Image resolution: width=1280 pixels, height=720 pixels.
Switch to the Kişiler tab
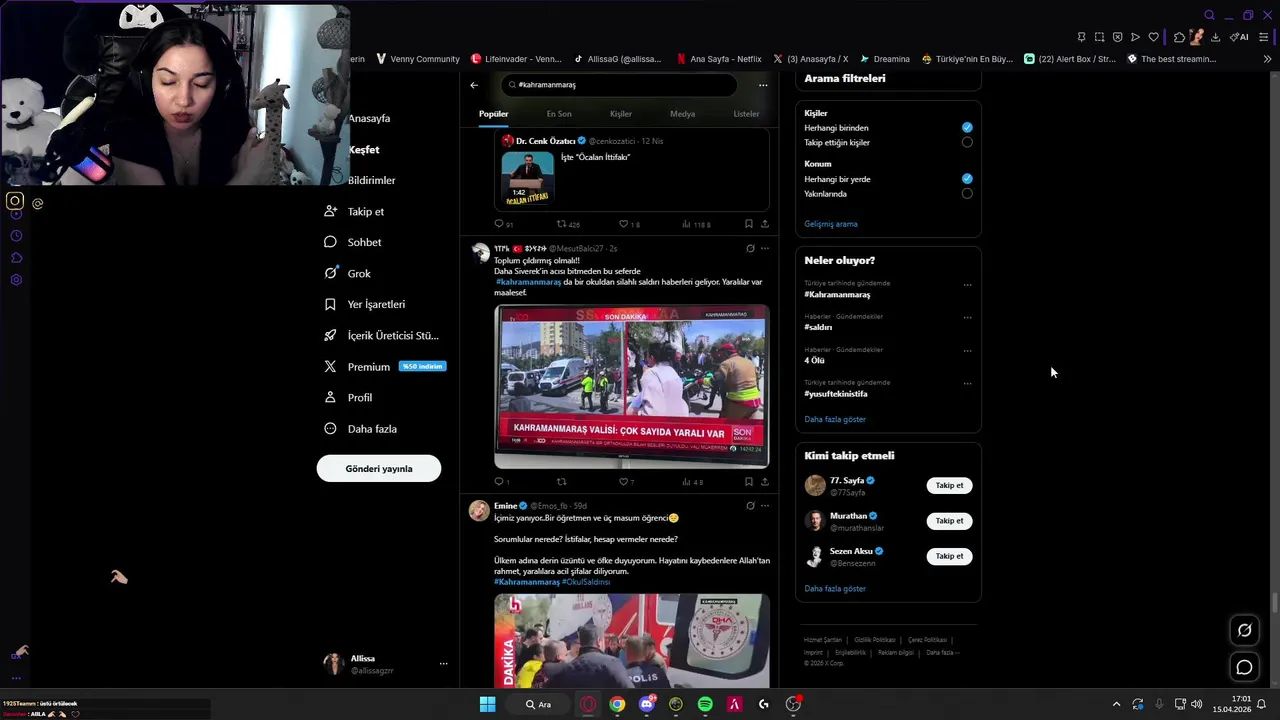(621, 114)
